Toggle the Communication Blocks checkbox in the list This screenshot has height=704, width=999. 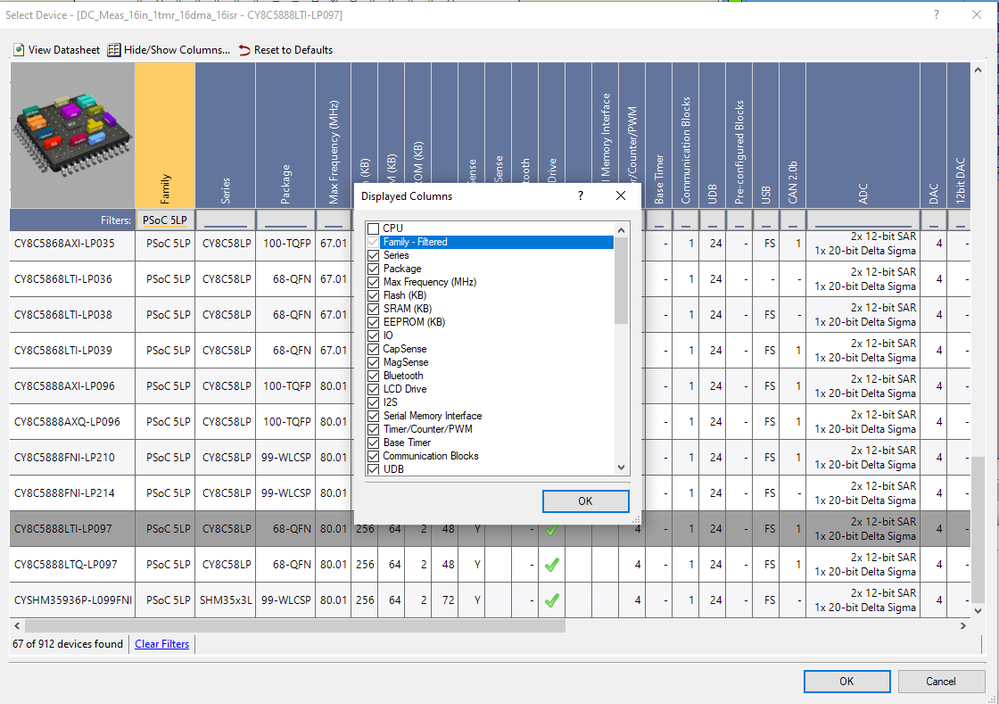(x=373, y=456)
